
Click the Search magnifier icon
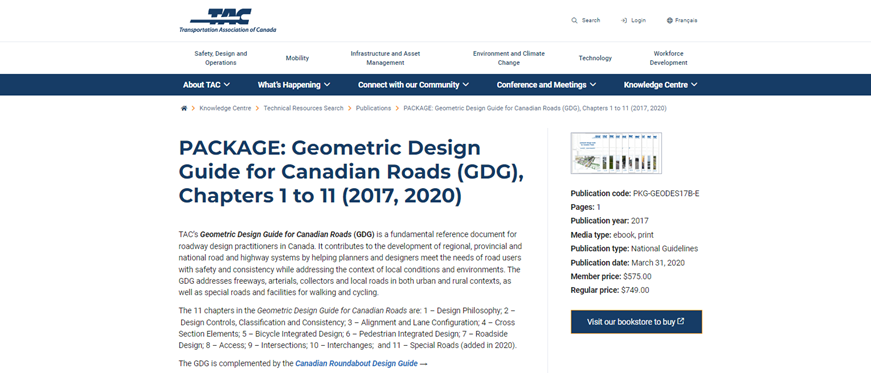coord(574,21)
